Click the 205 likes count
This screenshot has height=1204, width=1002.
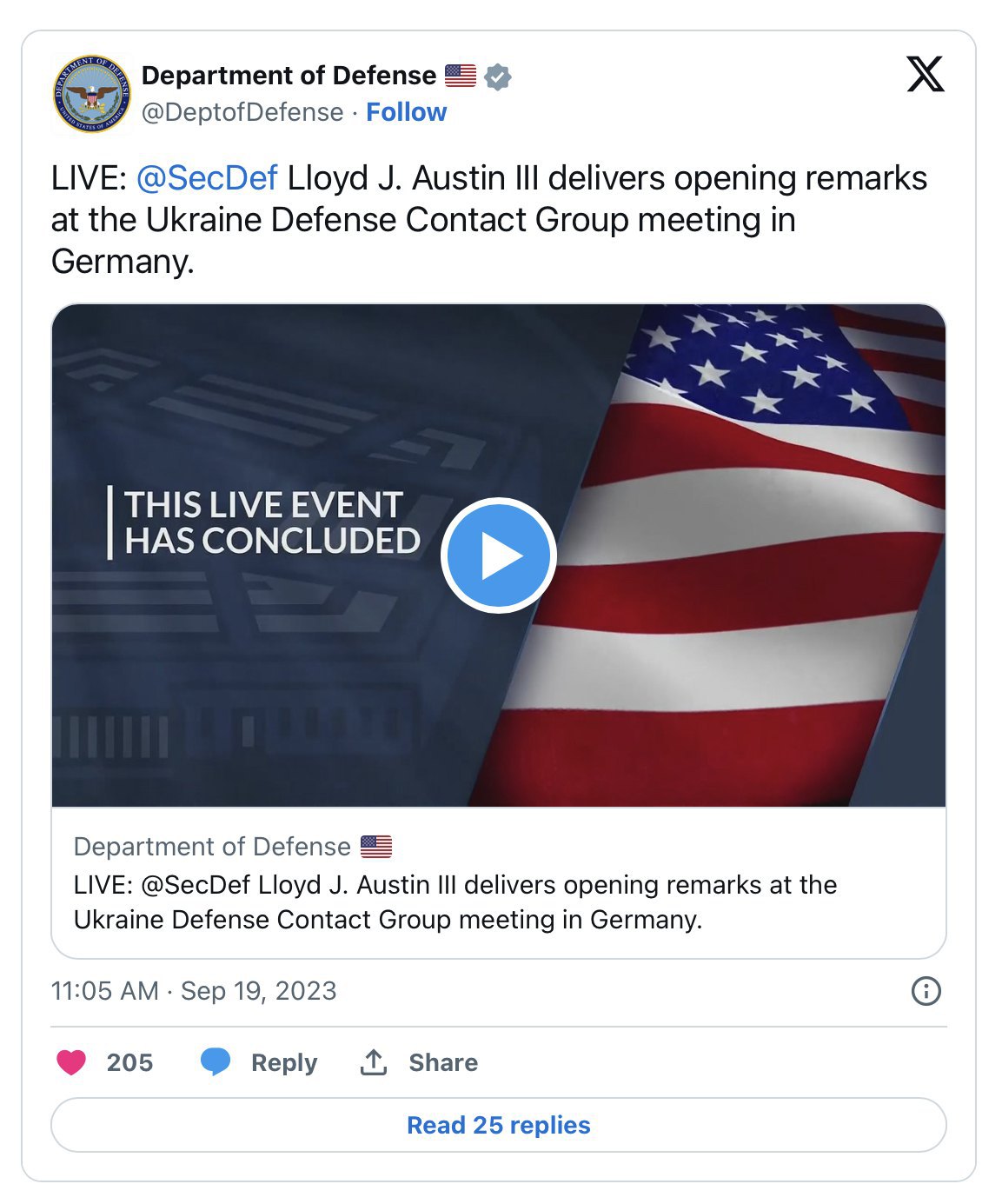point(129,1062)
